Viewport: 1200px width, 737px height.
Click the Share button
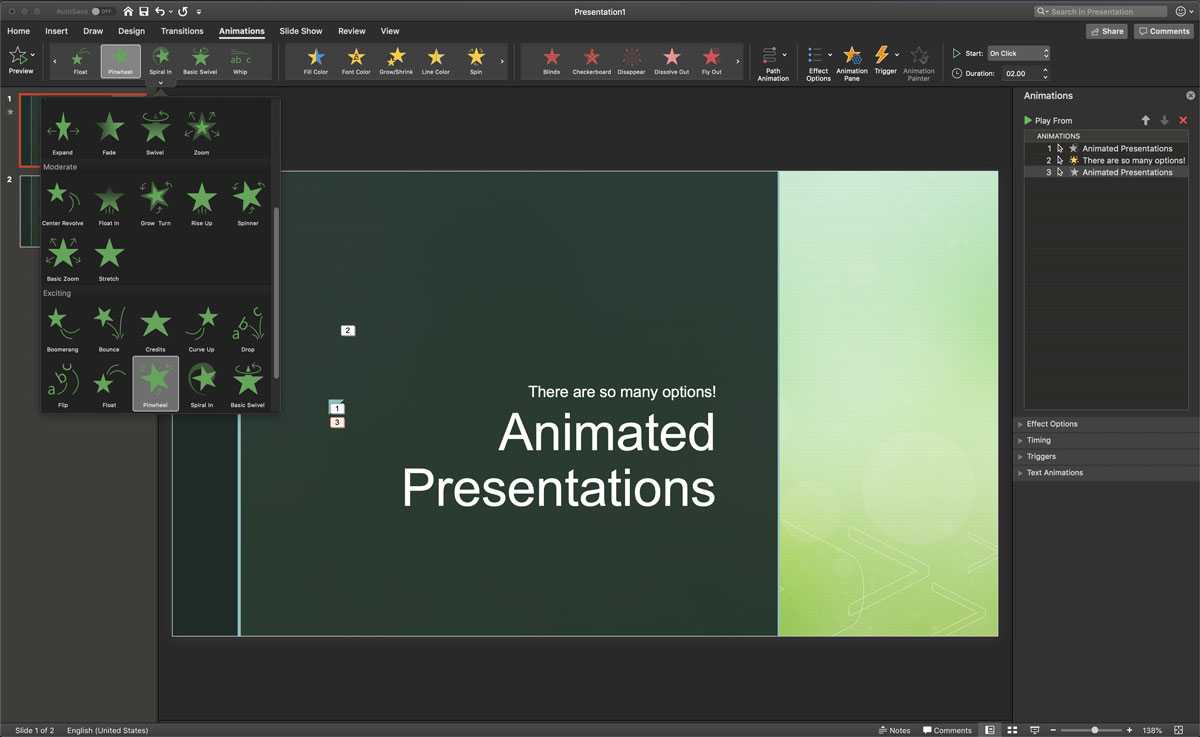[x=1106, y=31]
